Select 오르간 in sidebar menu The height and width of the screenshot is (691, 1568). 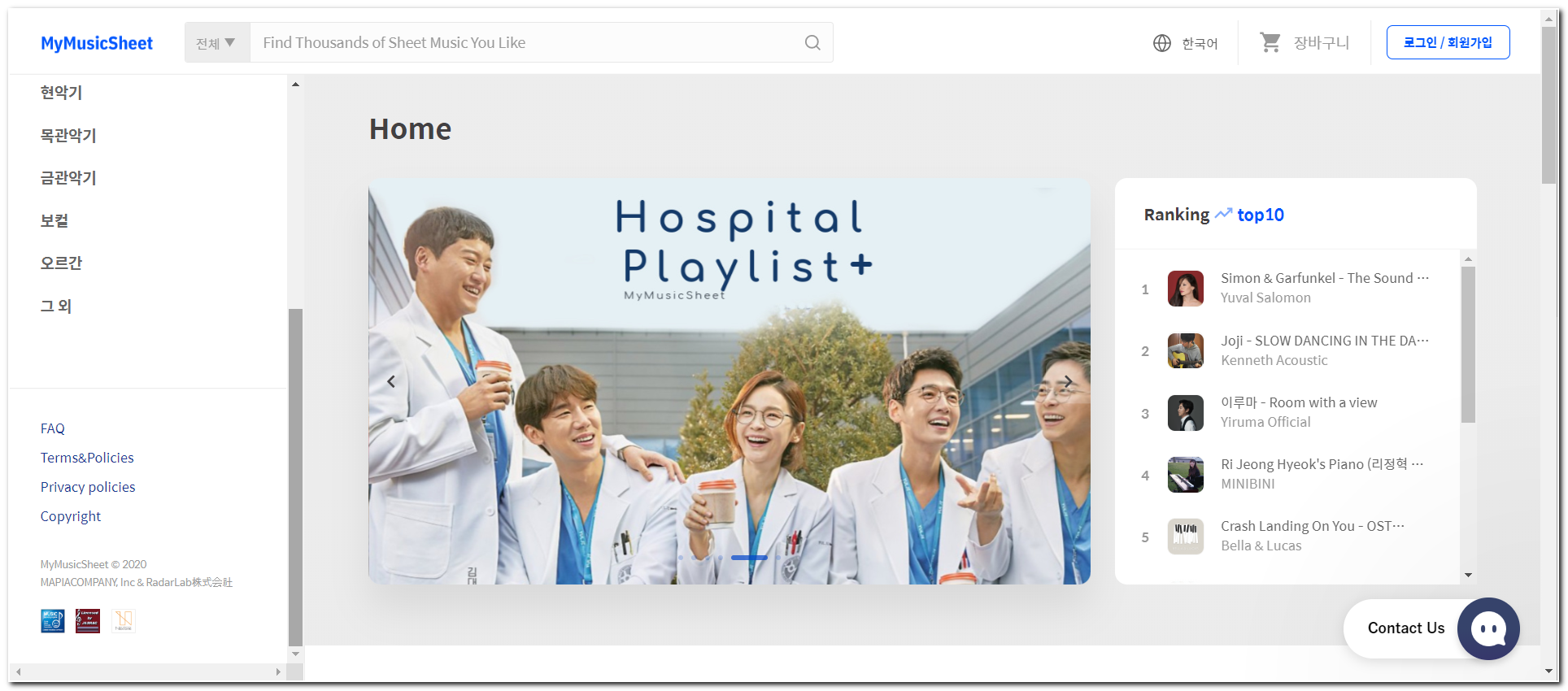coord(62,263)
